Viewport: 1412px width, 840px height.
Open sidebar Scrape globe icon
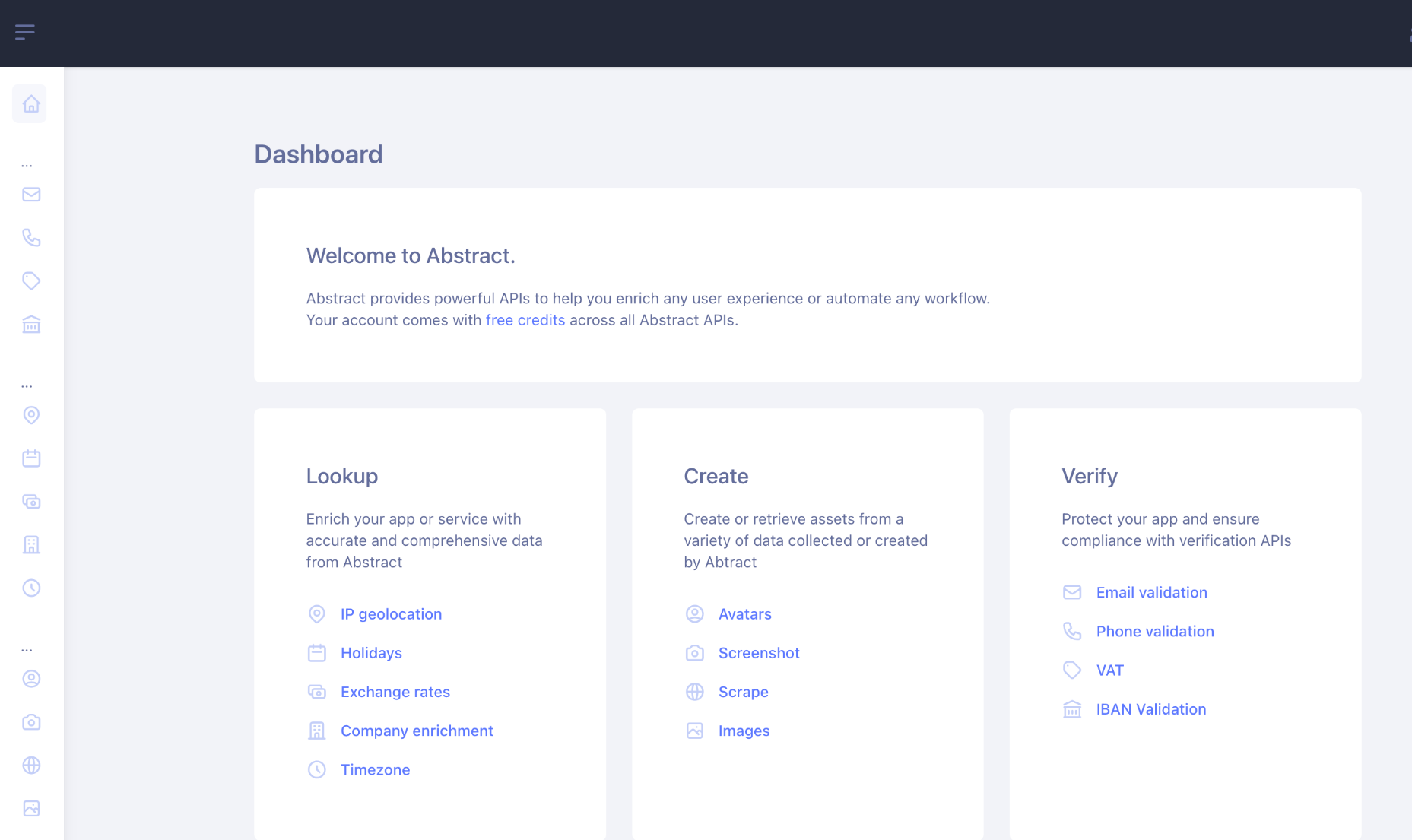pyautogui.click(x=31, y=766)
